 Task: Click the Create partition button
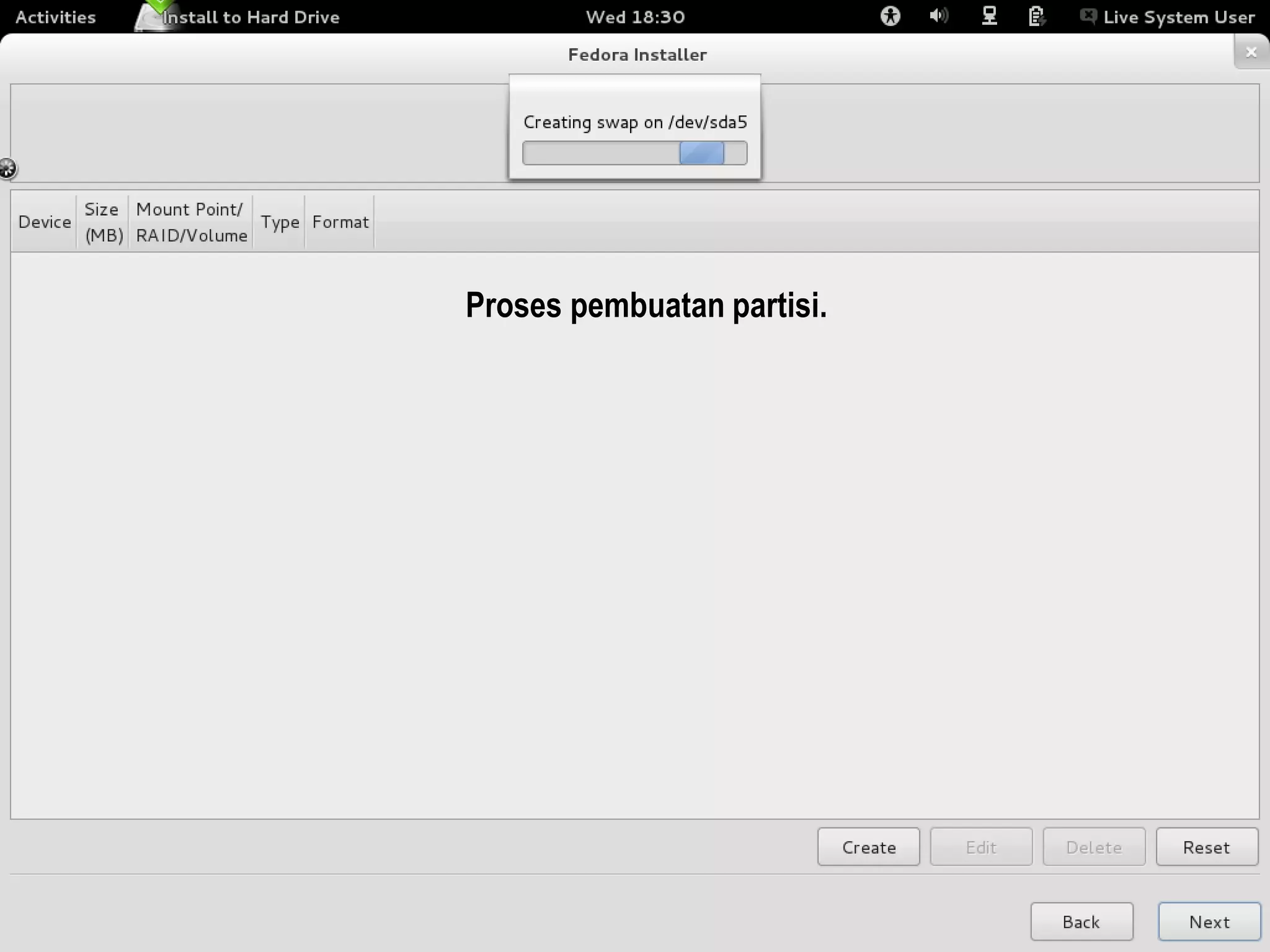click(868, 847)
